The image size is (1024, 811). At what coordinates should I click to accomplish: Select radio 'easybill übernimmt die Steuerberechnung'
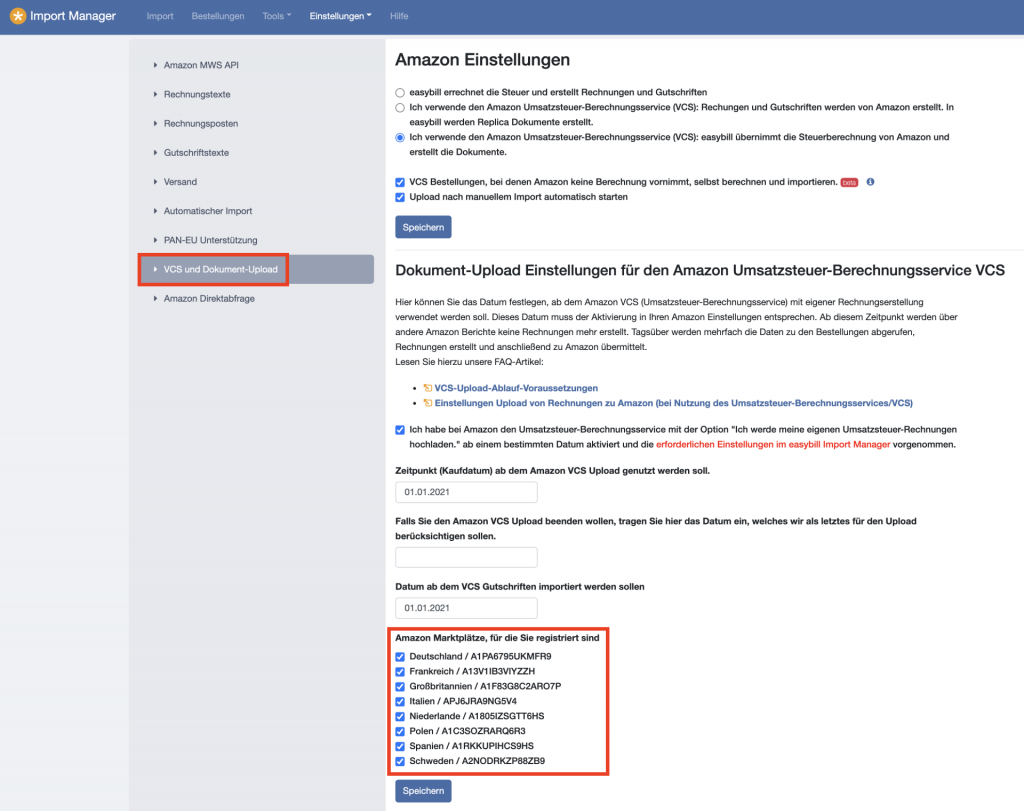400,137
